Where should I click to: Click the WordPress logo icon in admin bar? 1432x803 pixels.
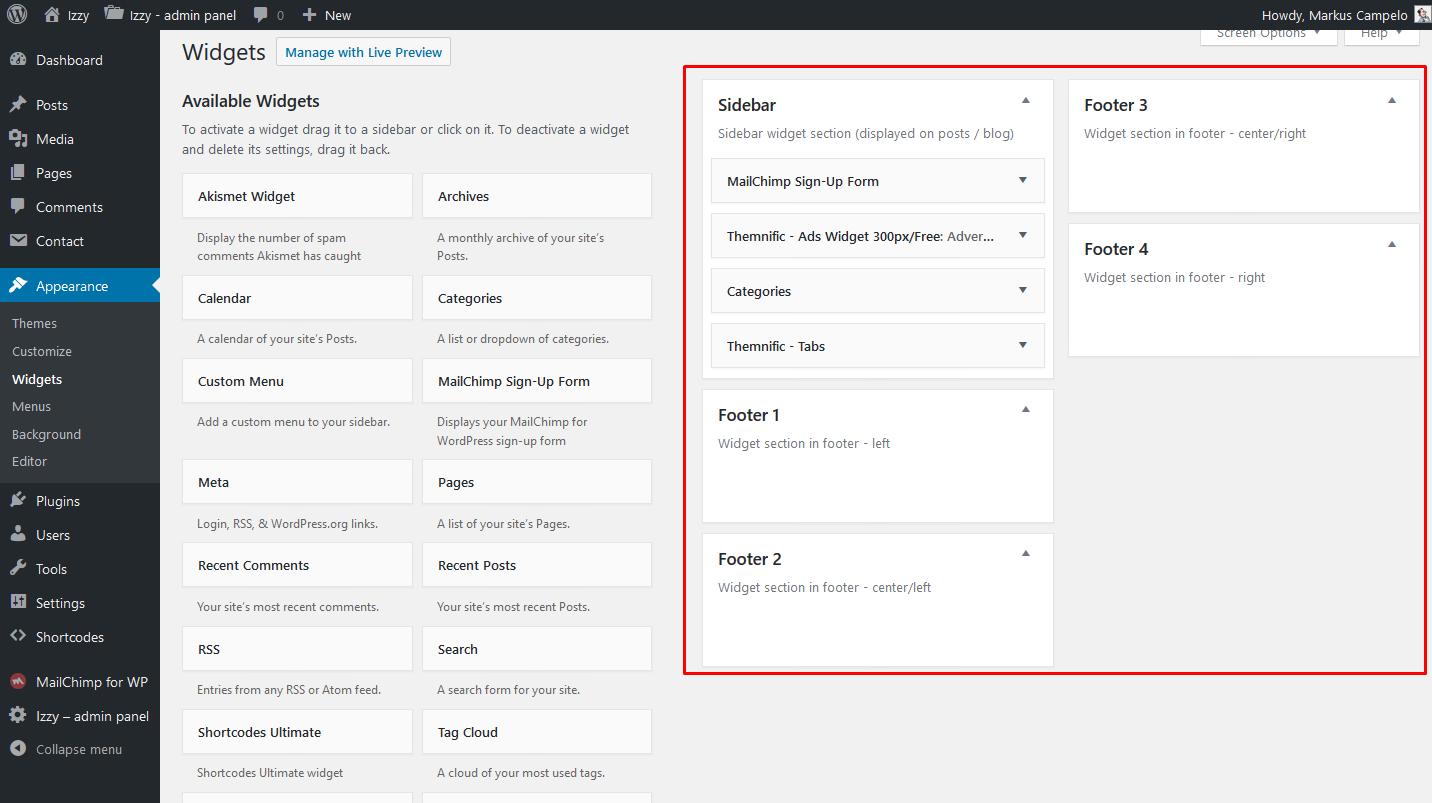tap(17, 15)
